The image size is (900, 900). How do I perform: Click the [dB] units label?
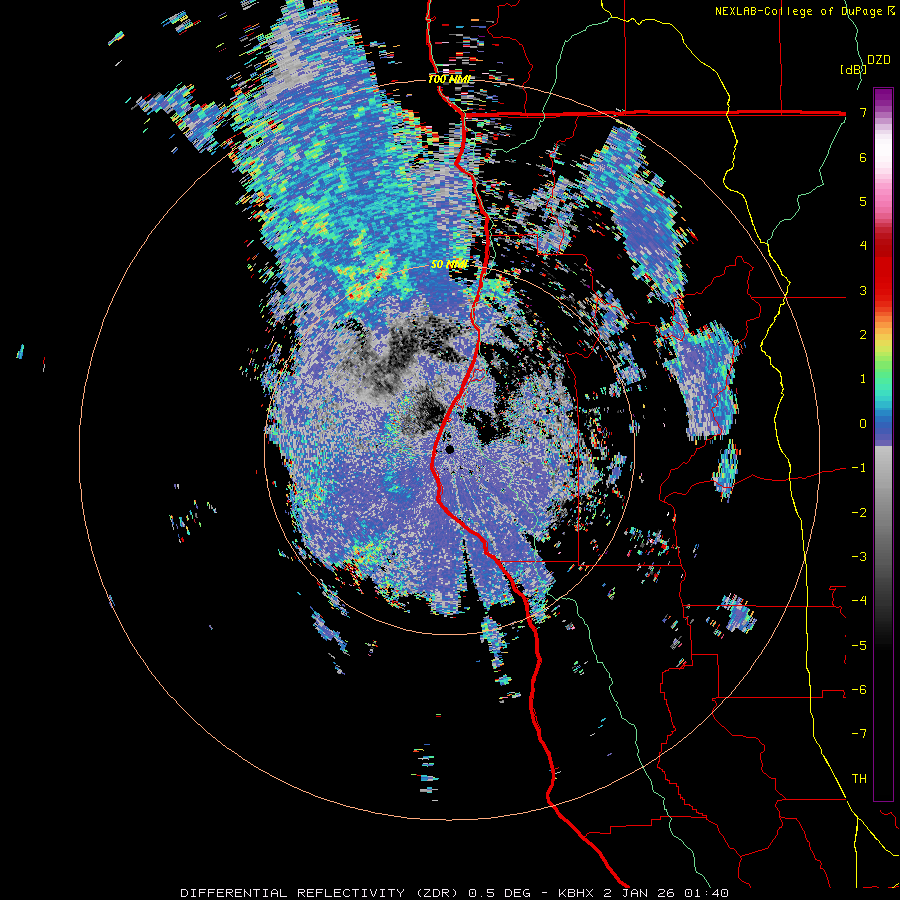[853, 69]
